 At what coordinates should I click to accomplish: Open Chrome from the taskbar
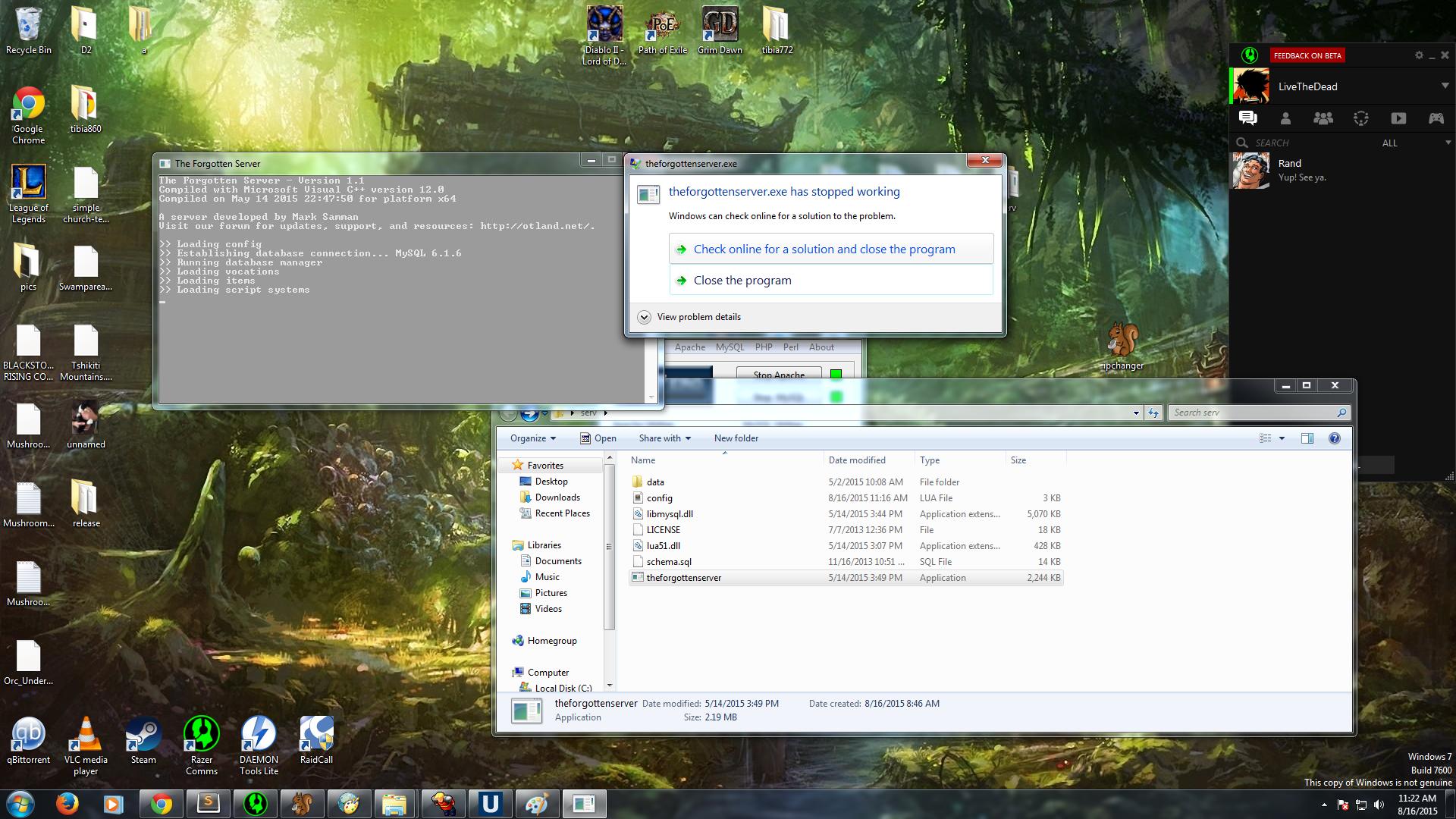coord(161,804)
